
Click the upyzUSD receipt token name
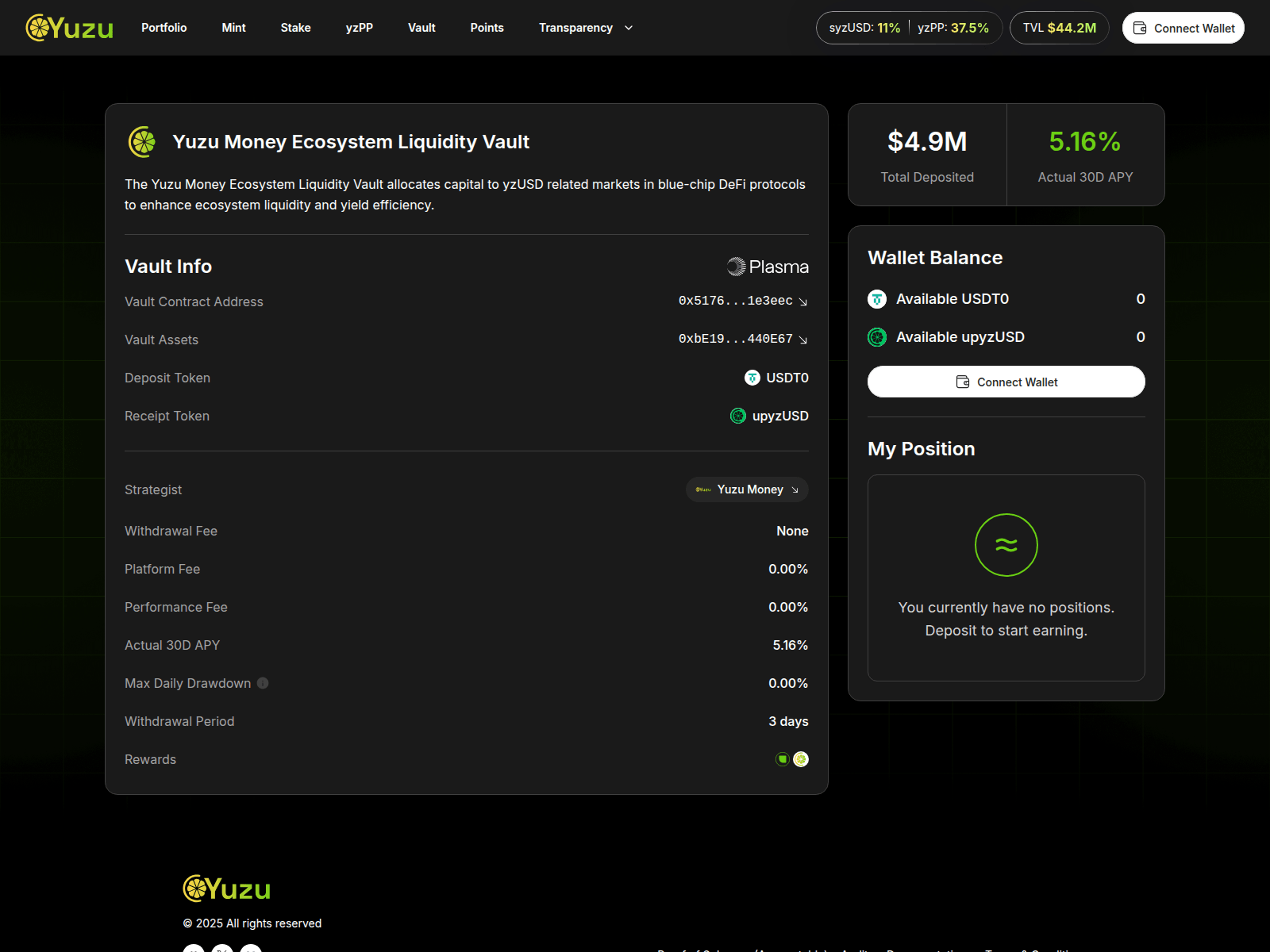(780, 416)
